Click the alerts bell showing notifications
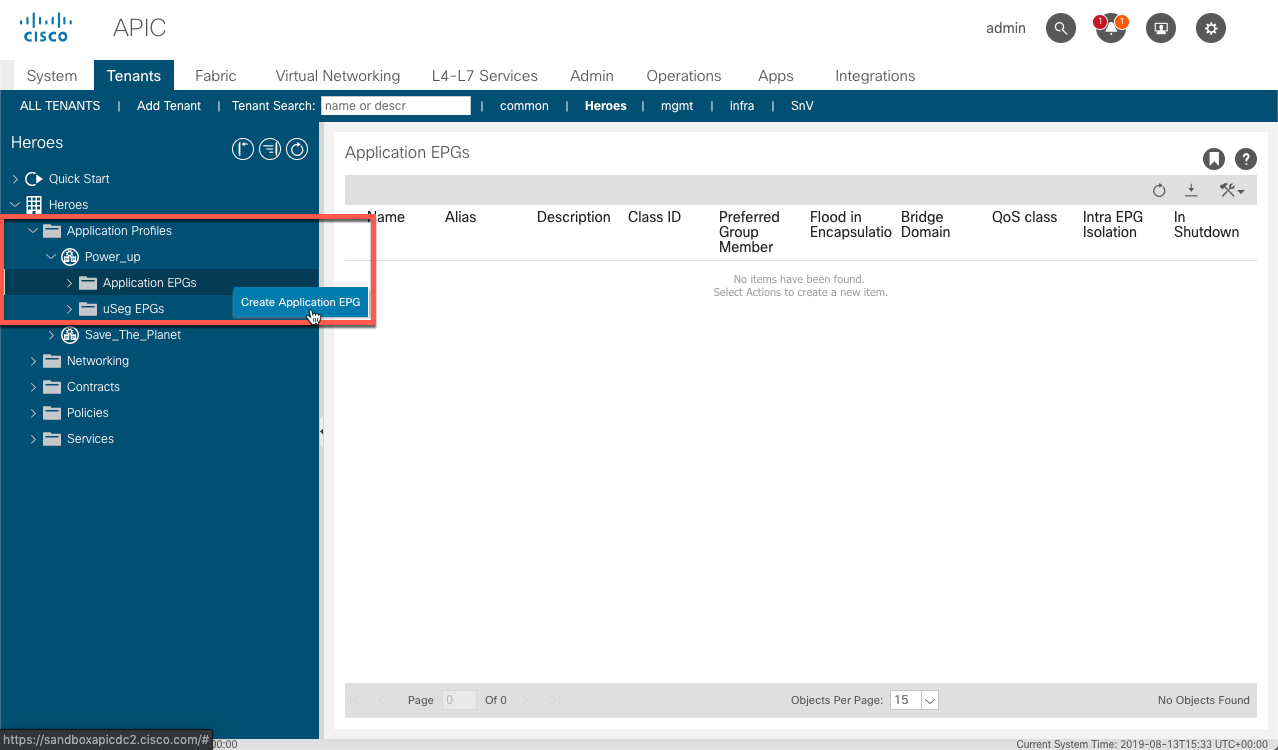This screenshot has height=750, width=1278. click(x=1110, y=28)
